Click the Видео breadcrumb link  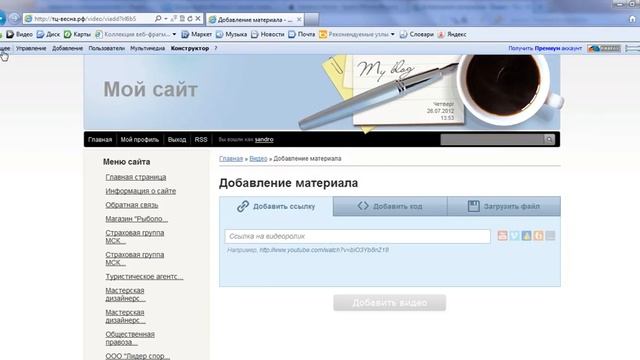[x=258, y=158]
